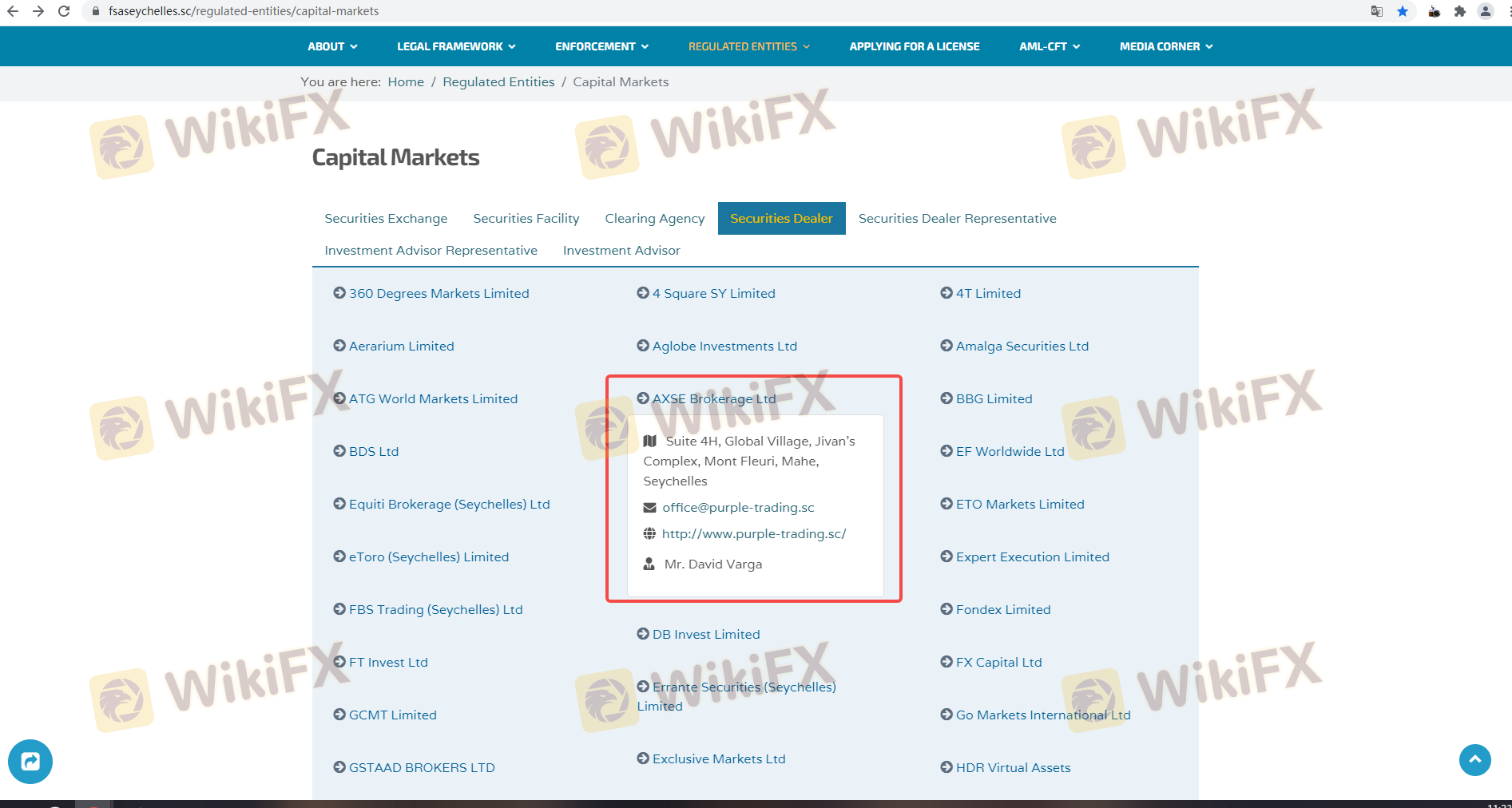This screenshot has height=808, width=1512.
Task: Switch to the Securities Exchange tab
Action: pyautogui.click(x=386, y=218)
